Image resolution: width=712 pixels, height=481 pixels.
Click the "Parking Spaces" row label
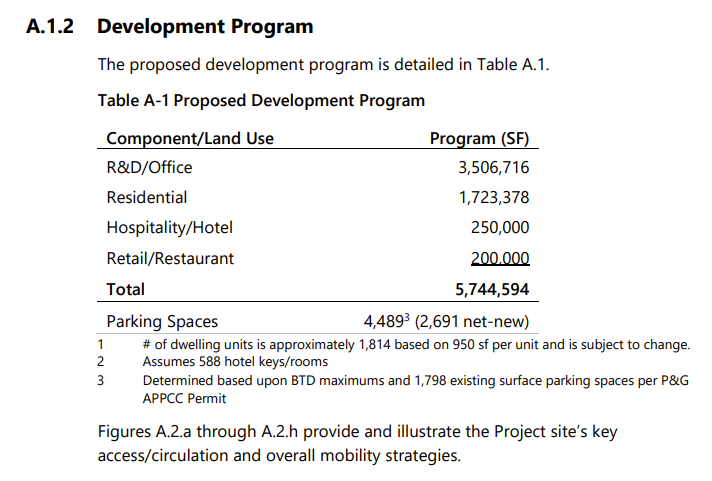tap(162, 322)
